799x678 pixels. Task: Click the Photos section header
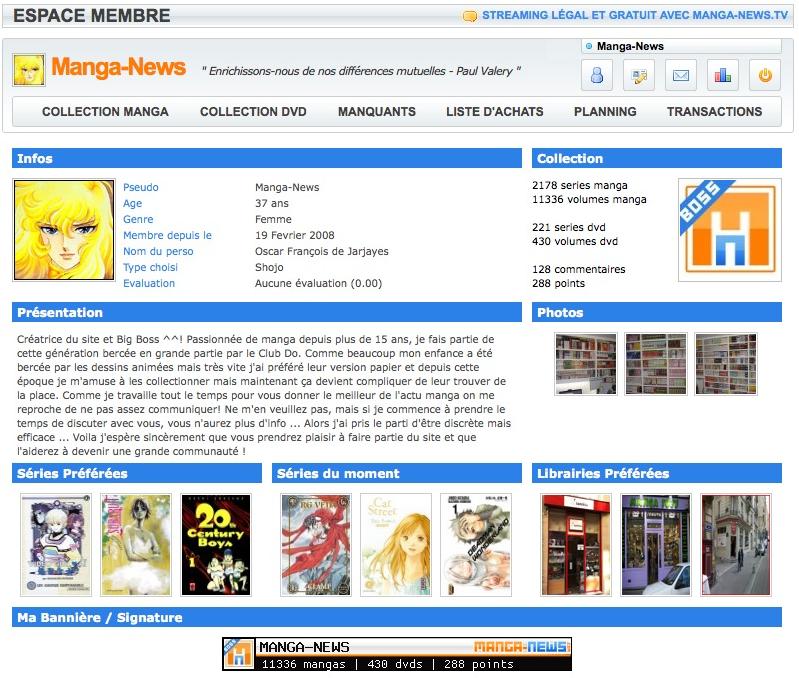656,312
